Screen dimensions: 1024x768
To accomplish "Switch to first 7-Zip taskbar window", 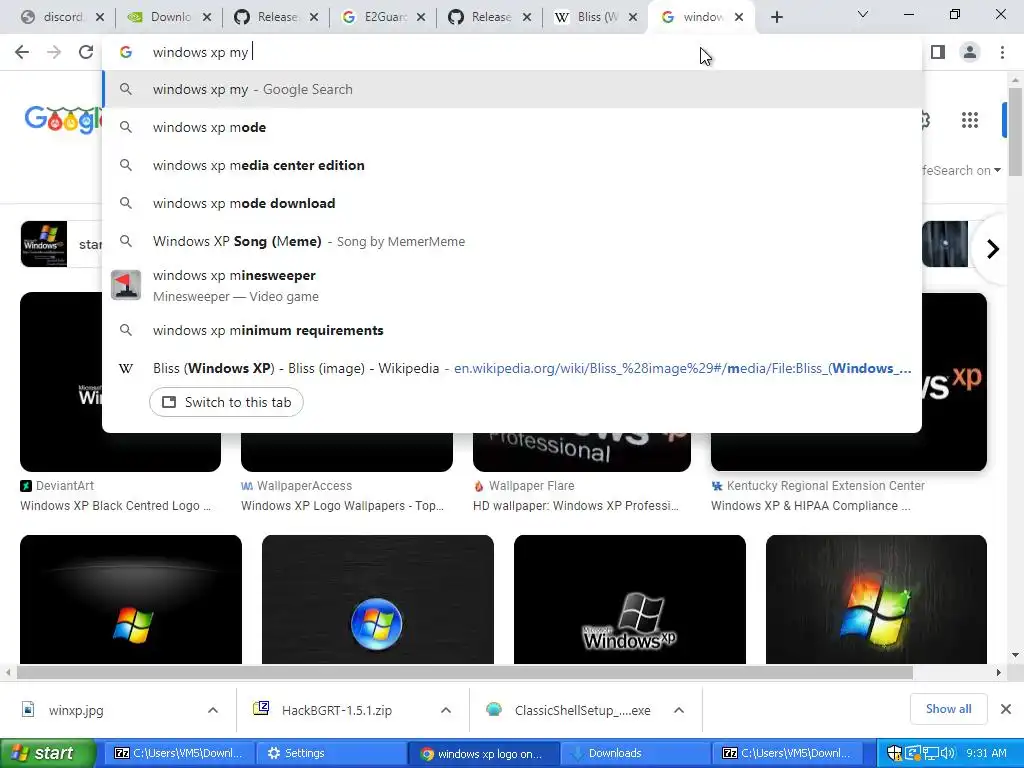I will click(179, 754).
